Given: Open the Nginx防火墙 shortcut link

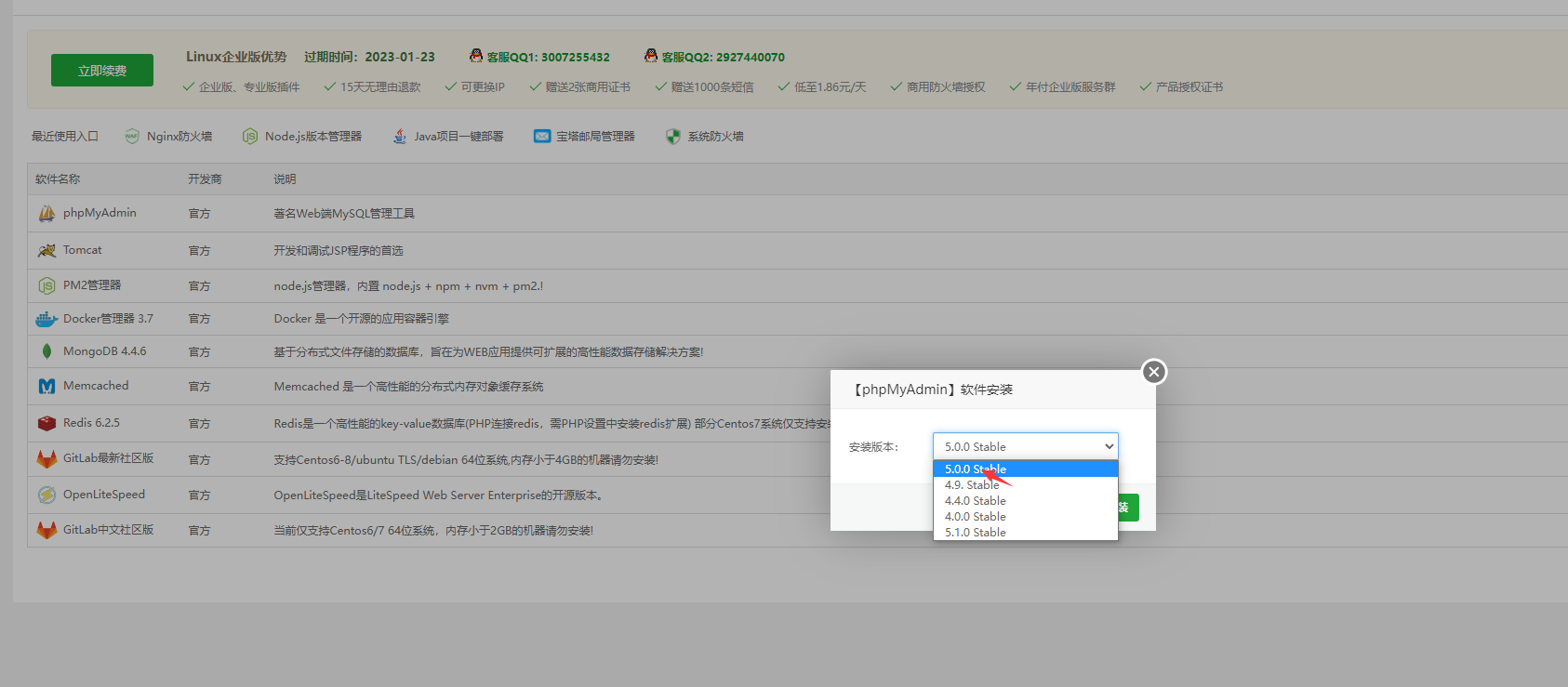Looking at the screenshot, I should pyautogui.click(x=179, y=137).
